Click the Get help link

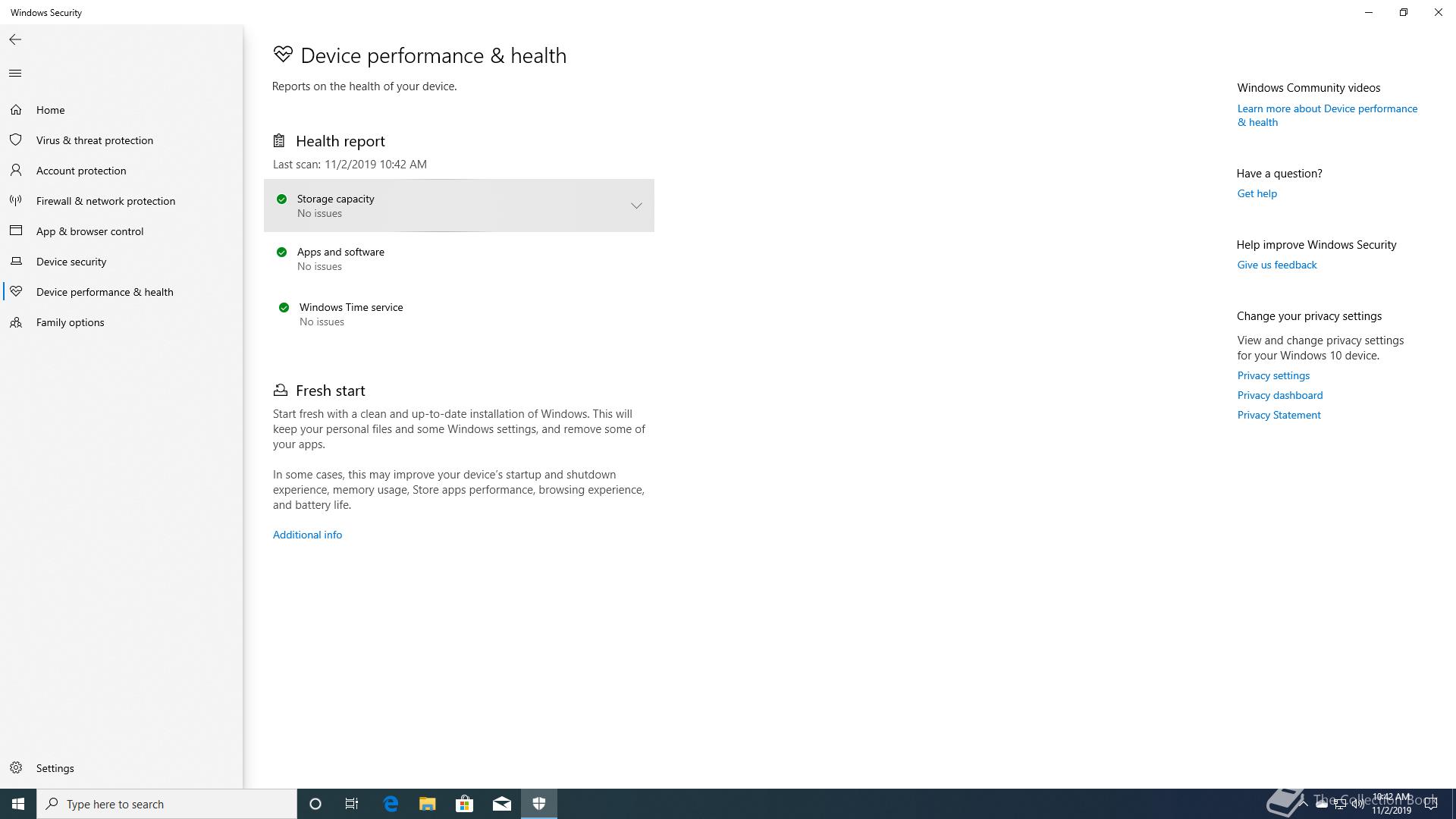coord(1257,193)
